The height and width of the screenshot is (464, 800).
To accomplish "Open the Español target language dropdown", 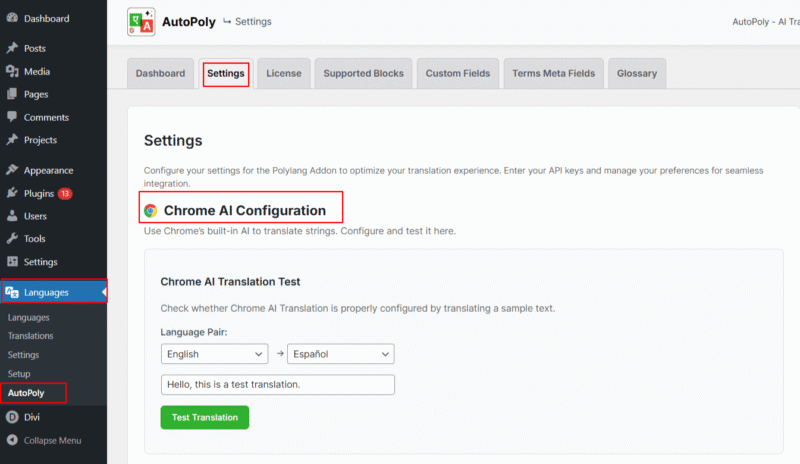I will pyautogui.click(x=341, y=354).
